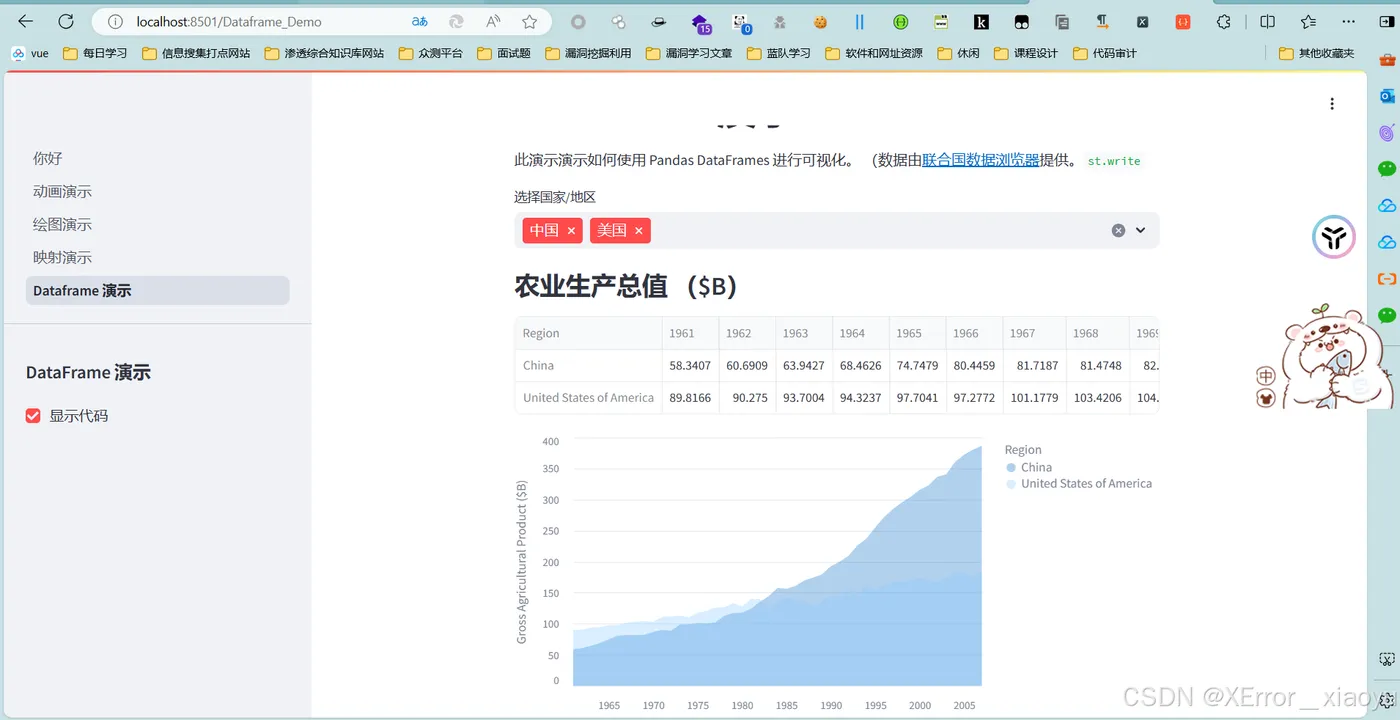Viewport: 1400px width, 720px height.
Task: Open the puzzle piece extensions menu
Action: tap(1224, 21)
